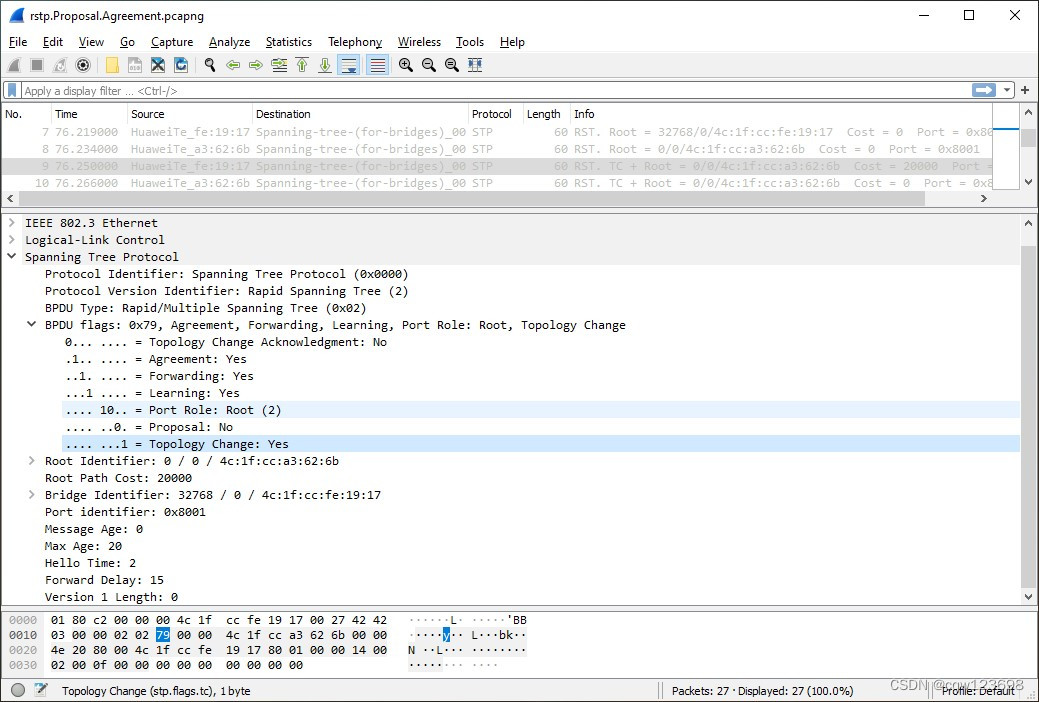Click the expert information circle in status bar
1039x702 pixels.
19,690
